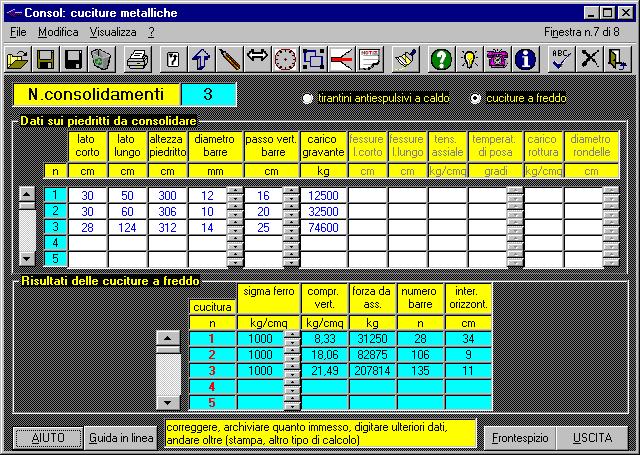Open passo vert. barre dropdown in row 2
Viewport: 640px width, 455px height.
pyautogui.click(x=289, y=212)
